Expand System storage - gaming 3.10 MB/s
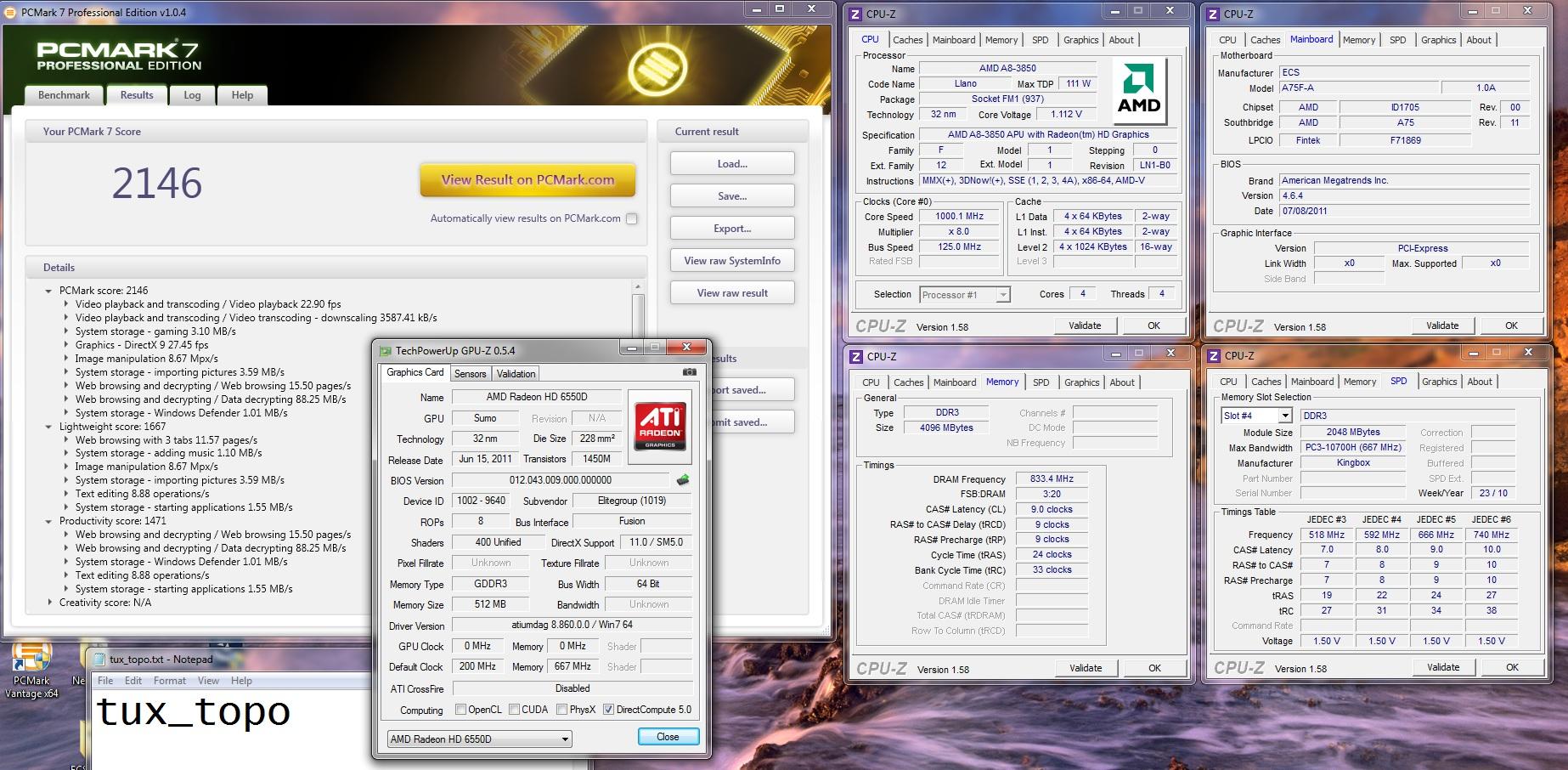This screenshot has width=1568, height=770. coord(65,331)
